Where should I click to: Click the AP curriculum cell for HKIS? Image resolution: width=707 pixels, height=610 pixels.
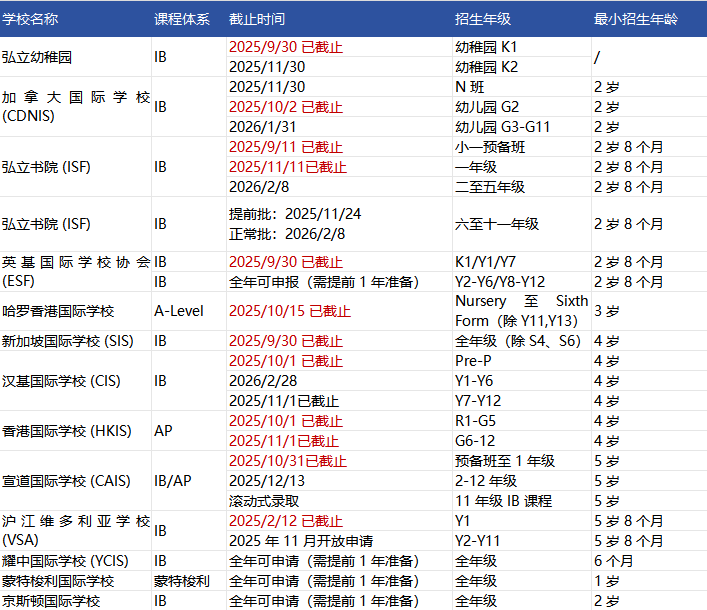[x=189, y=431]
